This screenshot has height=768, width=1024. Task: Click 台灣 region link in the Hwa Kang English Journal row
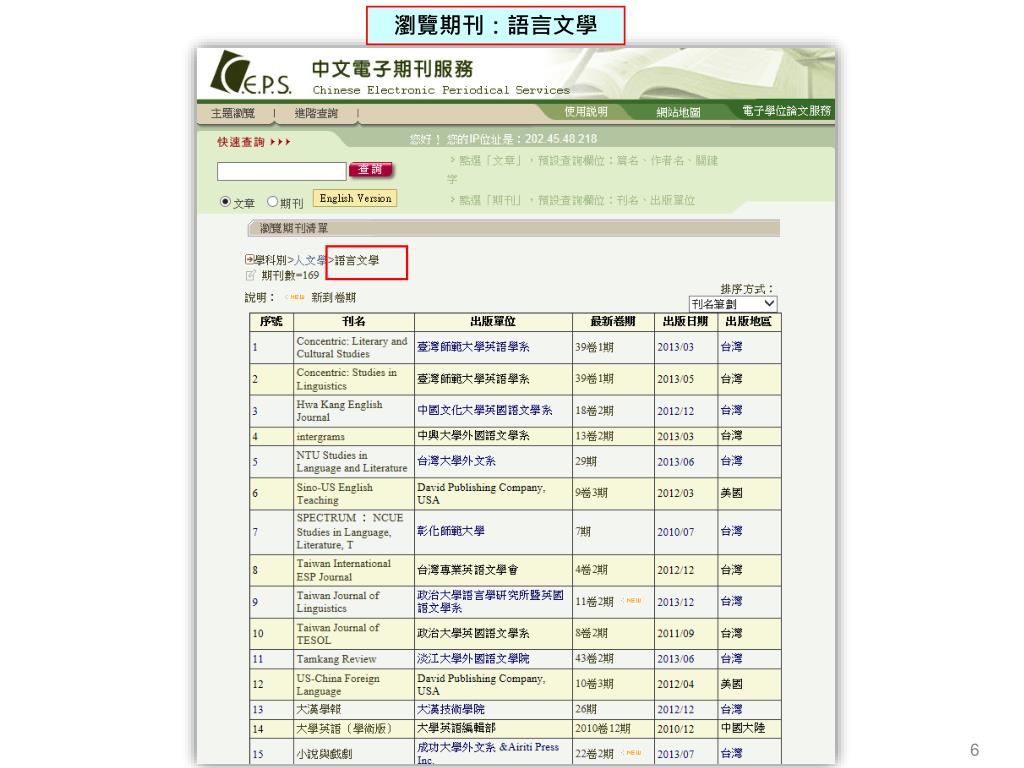click(x=731, y=410)
